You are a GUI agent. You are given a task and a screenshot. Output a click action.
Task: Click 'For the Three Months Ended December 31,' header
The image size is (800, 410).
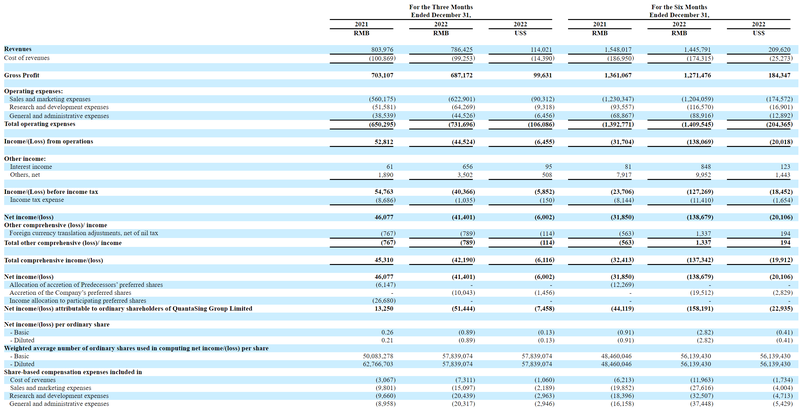click(x=441, y=11)
